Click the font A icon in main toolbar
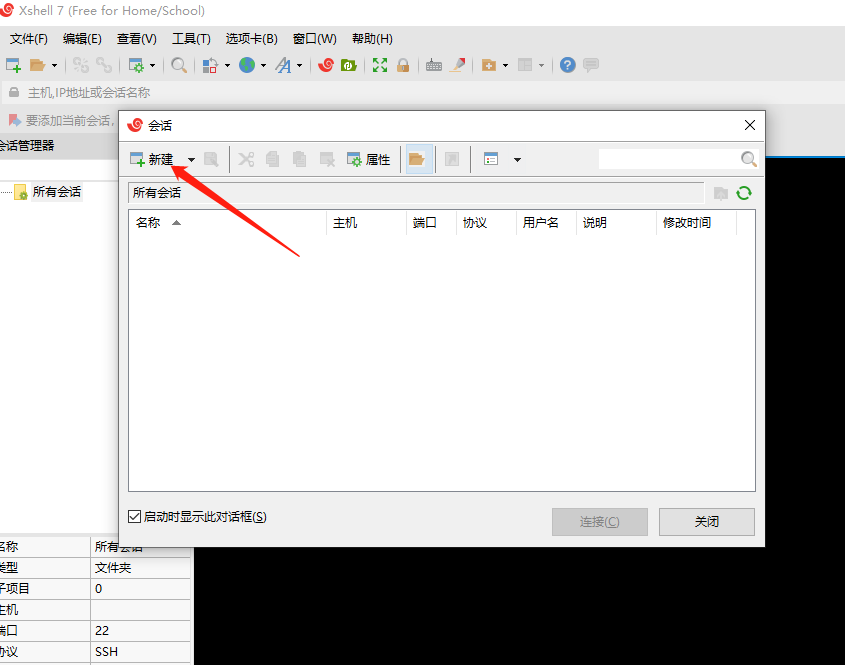The width and height of the screenshot is (845, 665). click(283, 65)
